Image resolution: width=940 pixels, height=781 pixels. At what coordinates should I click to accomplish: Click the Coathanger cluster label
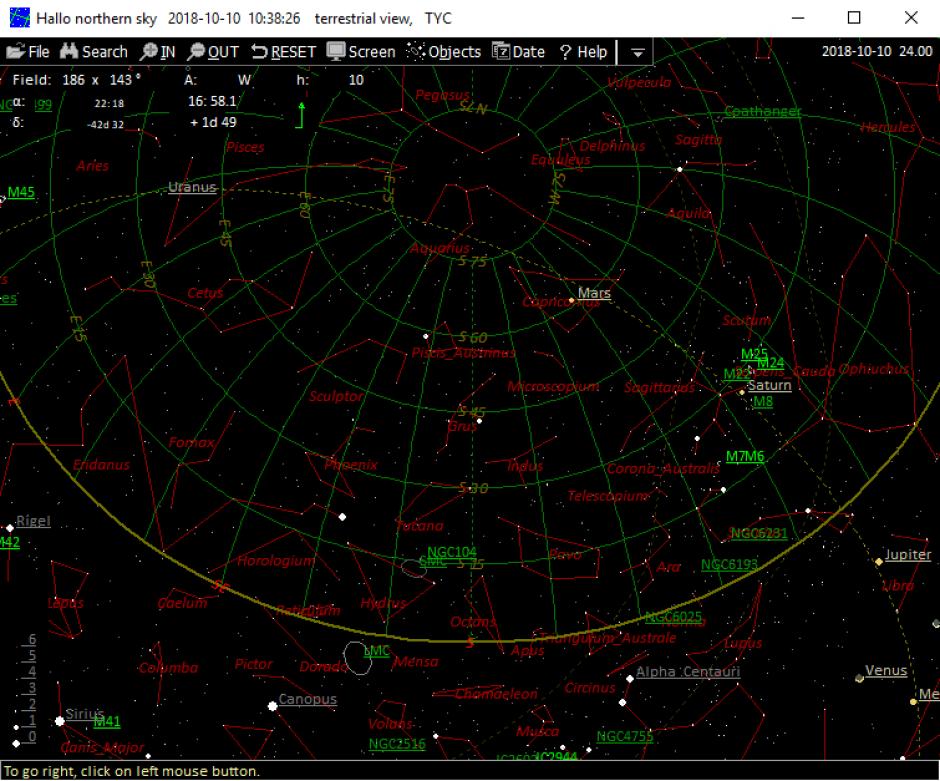coord(763,111)
